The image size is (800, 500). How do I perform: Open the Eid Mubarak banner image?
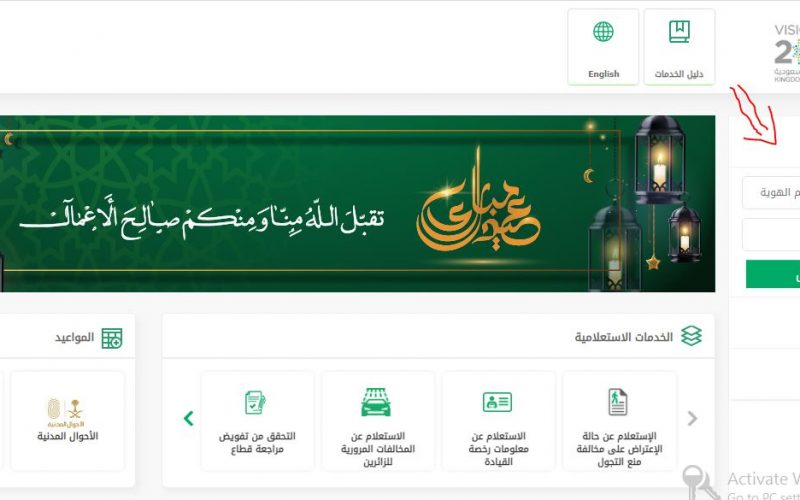[357, 204]
